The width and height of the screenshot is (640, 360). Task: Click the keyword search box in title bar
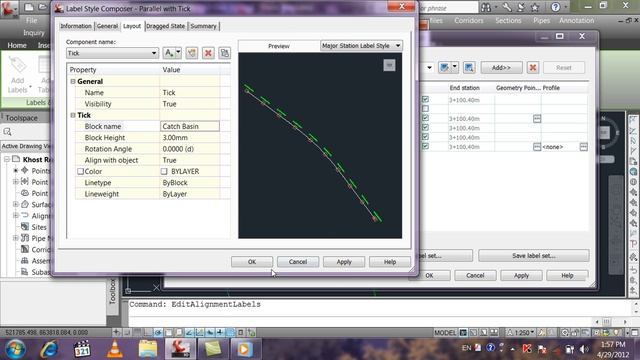point(448,8)
